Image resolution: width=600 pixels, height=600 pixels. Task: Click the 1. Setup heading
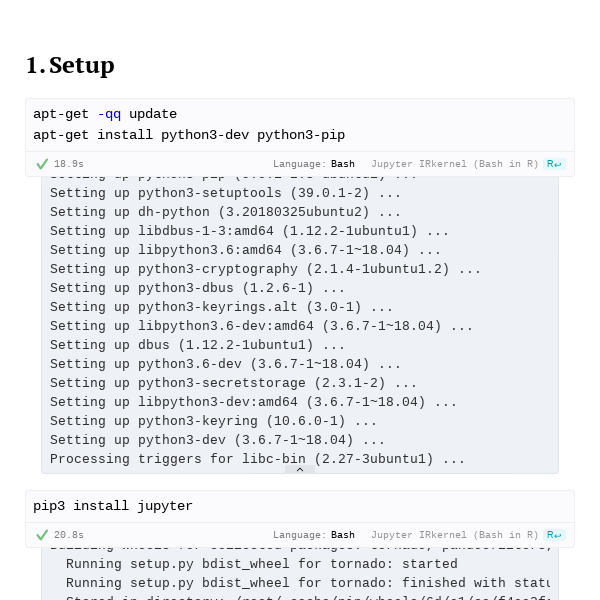pos(70,65)
